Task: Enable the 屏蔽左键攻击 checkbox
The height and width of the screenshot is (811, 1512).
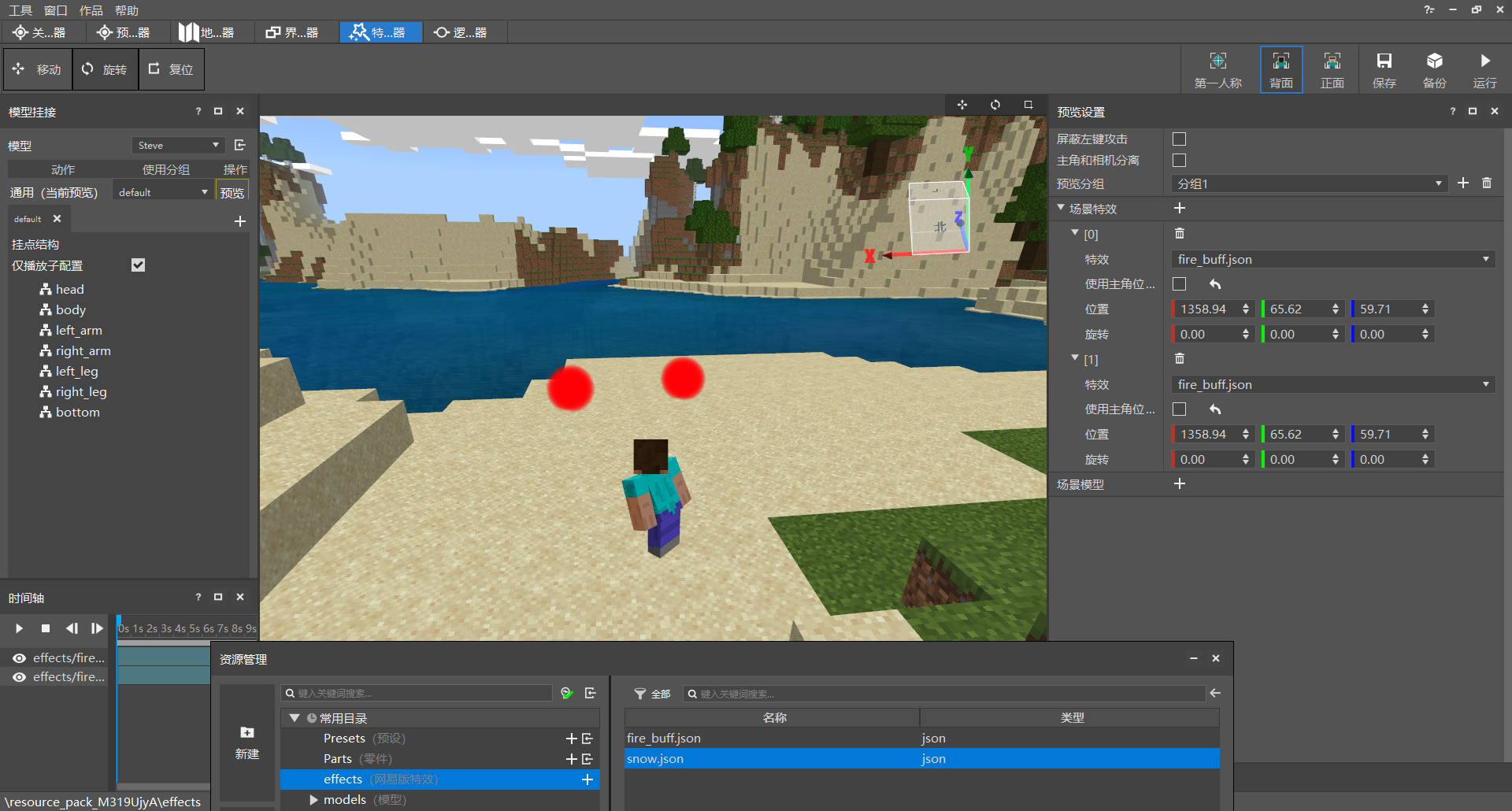Action: point(1179,139)
